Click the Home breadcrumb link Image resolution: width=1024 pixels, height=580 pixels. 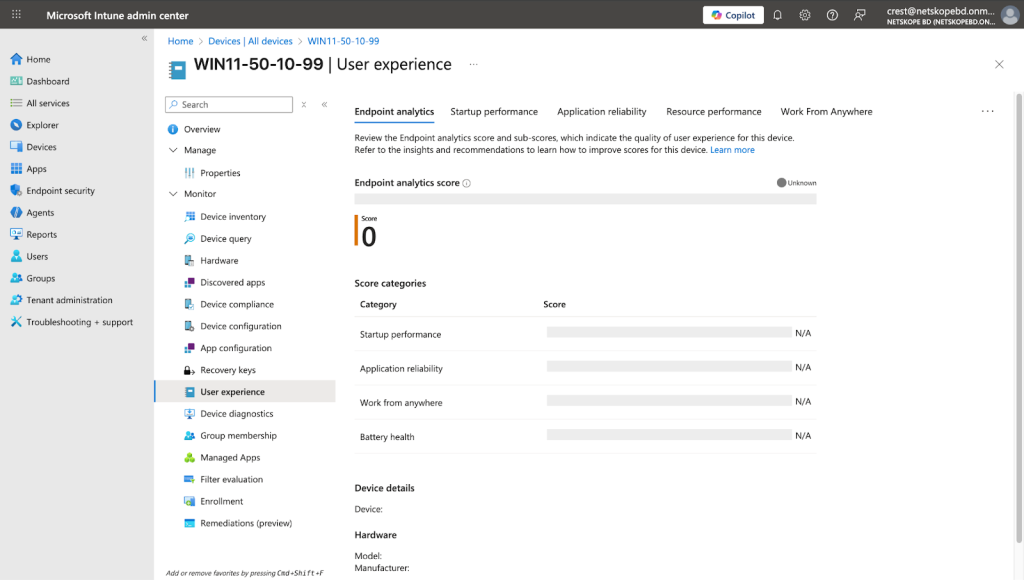(x=180, y=41)
